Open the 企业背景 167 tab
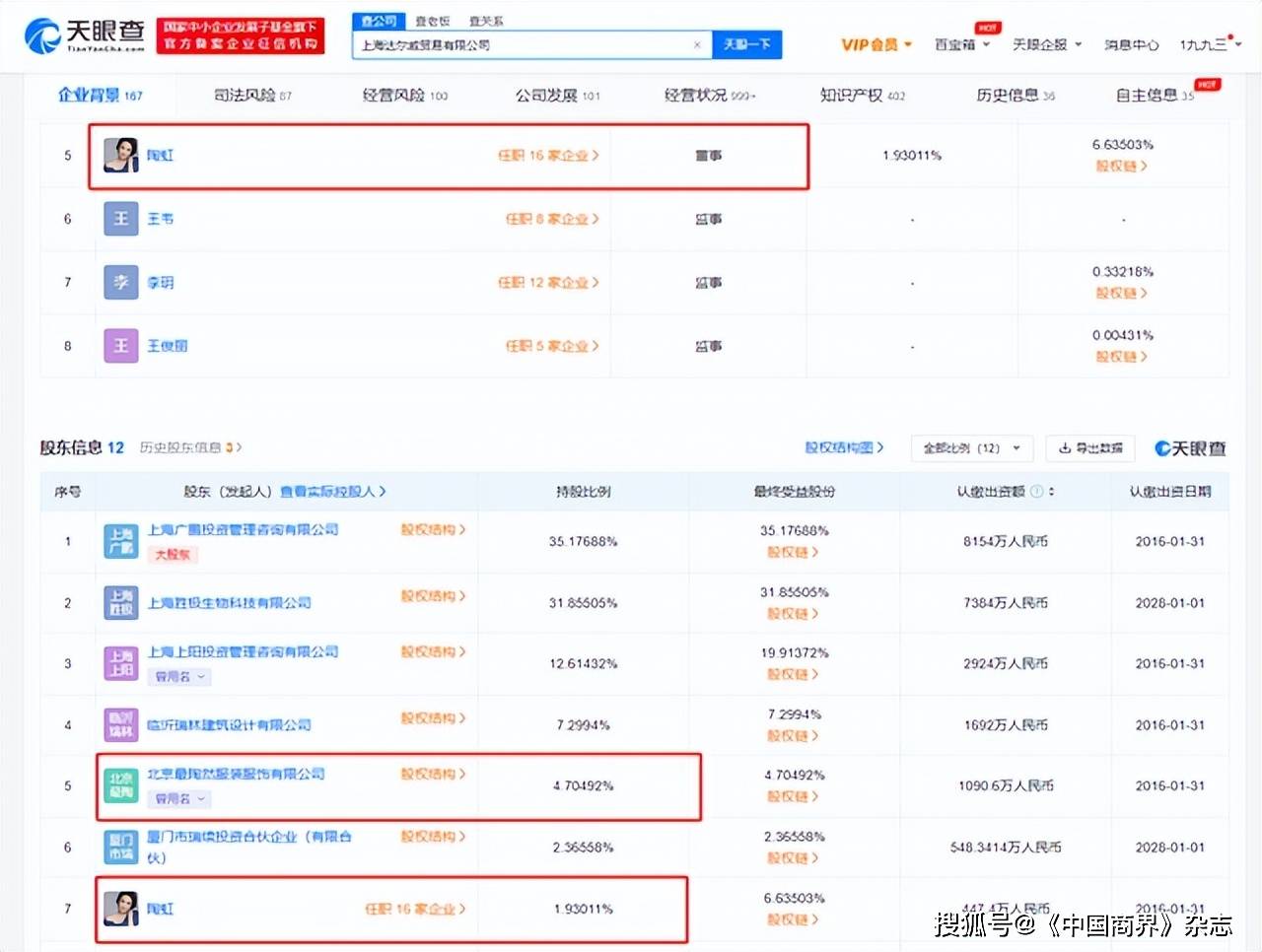 pyautogui.click(x=101, y=96)
